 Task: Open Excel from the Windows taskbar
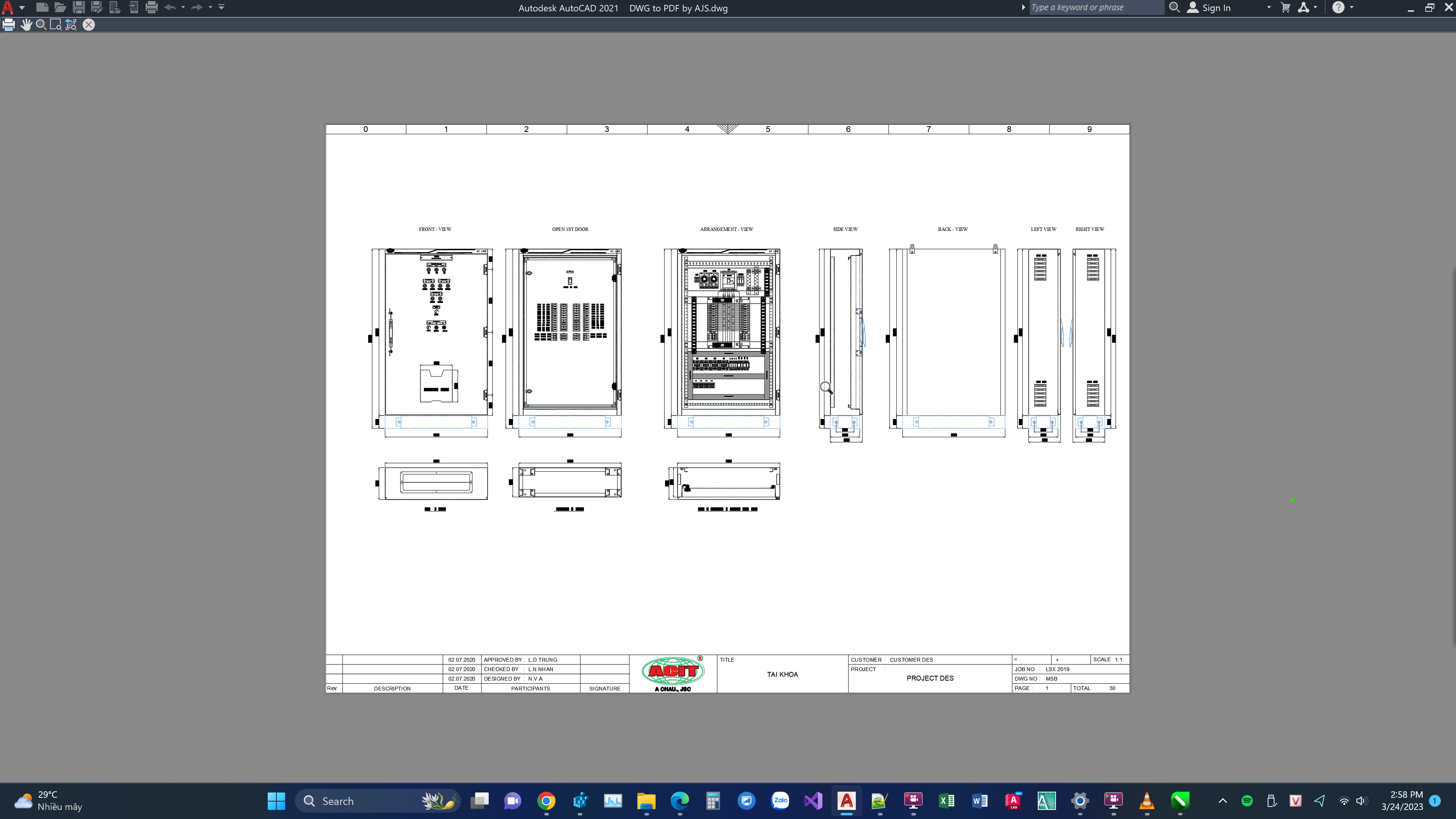(947, 801)
